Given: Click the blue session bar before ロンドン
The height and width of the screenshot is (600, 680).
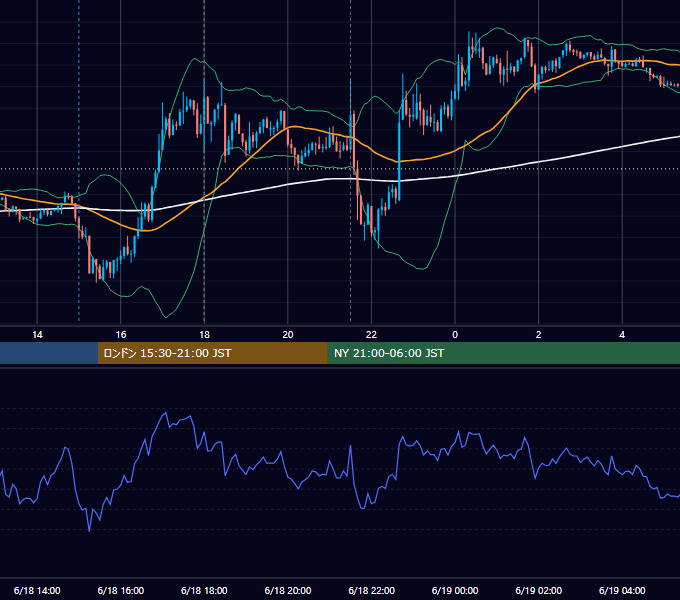Looking at the screenshot, I should coord(49,353).
